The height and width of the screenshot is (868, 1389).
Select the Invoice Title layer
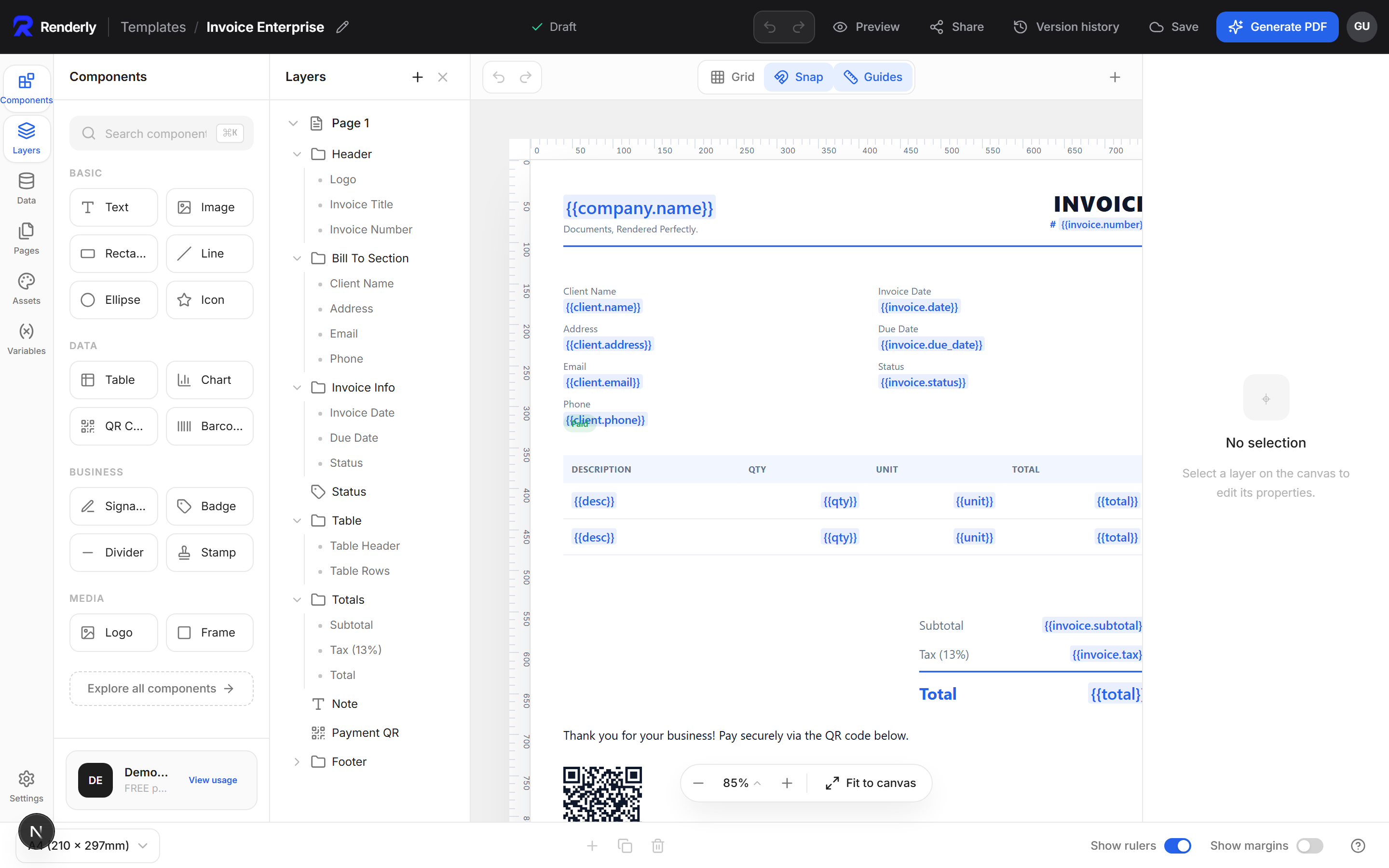tap(361, 204)
